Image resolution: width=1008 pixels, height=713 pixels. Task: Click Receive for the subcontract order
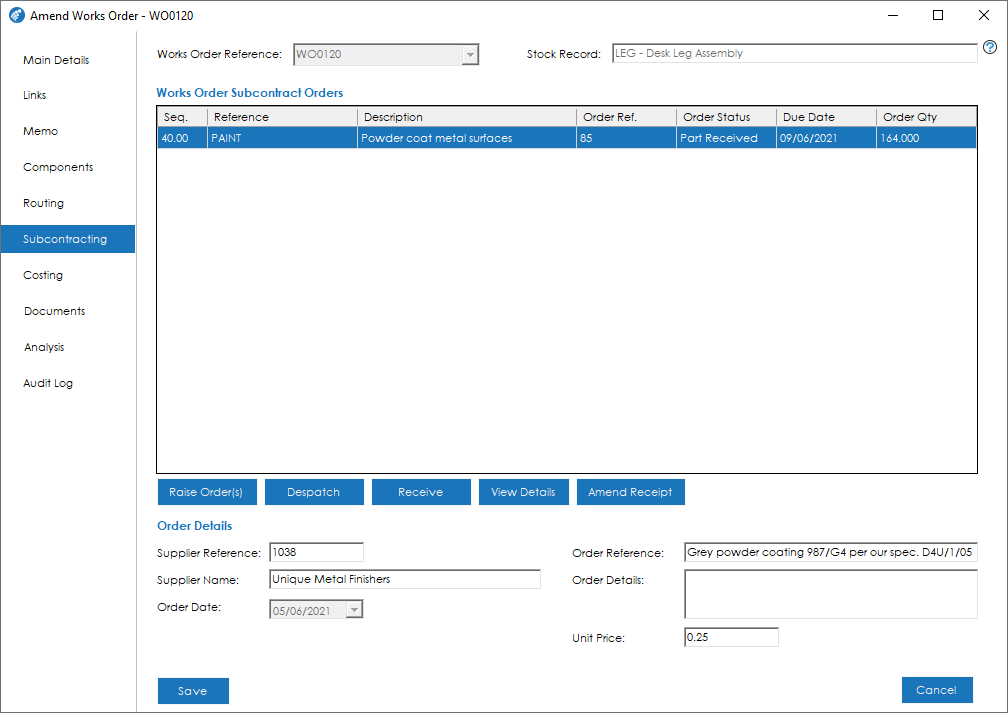click(x=421, y=491)
